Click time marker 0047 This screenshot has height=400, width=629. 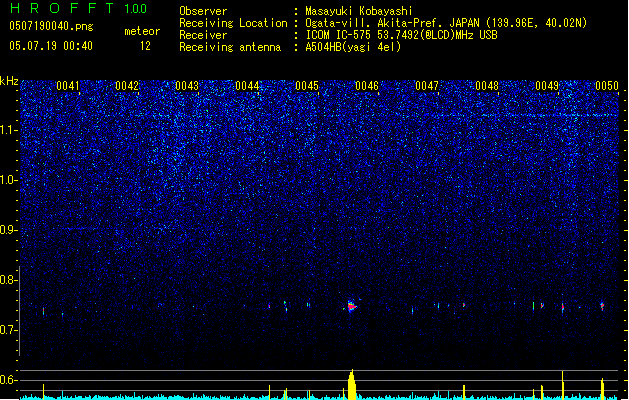tap(427, 86)
